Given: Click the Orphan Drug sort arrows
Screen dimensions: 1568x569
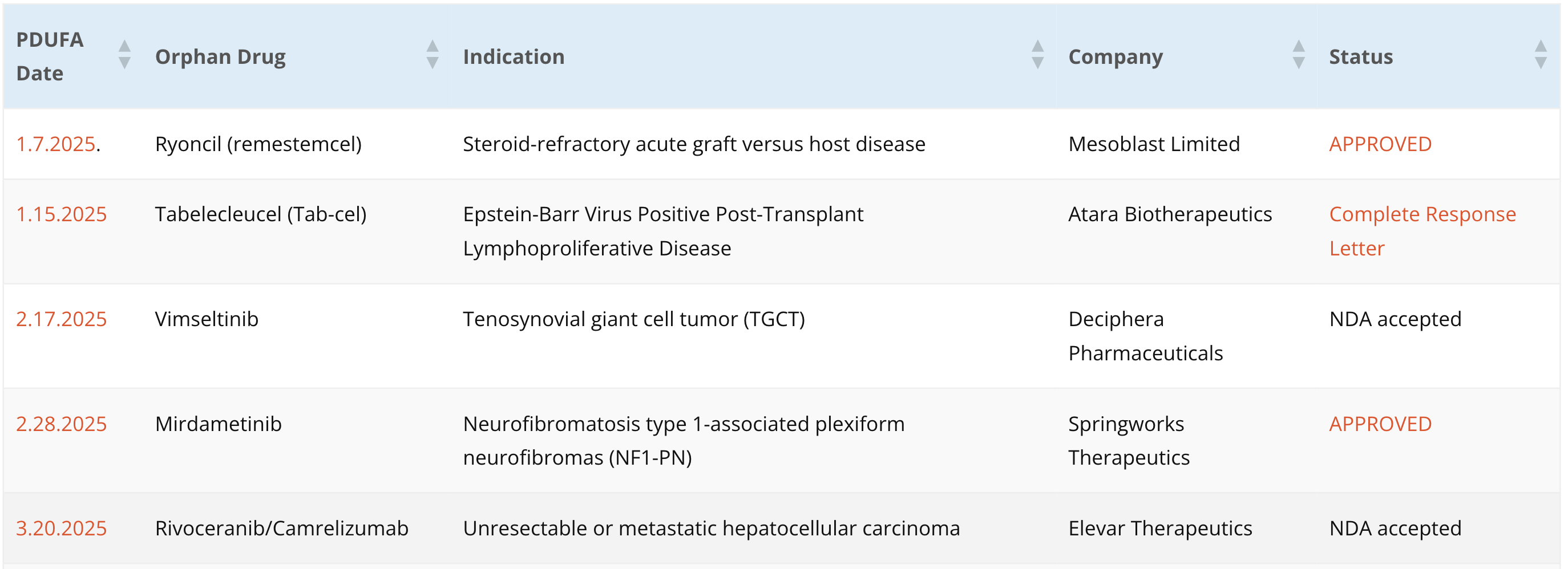Looking at the screenshot, I should (x=432, y=55).
